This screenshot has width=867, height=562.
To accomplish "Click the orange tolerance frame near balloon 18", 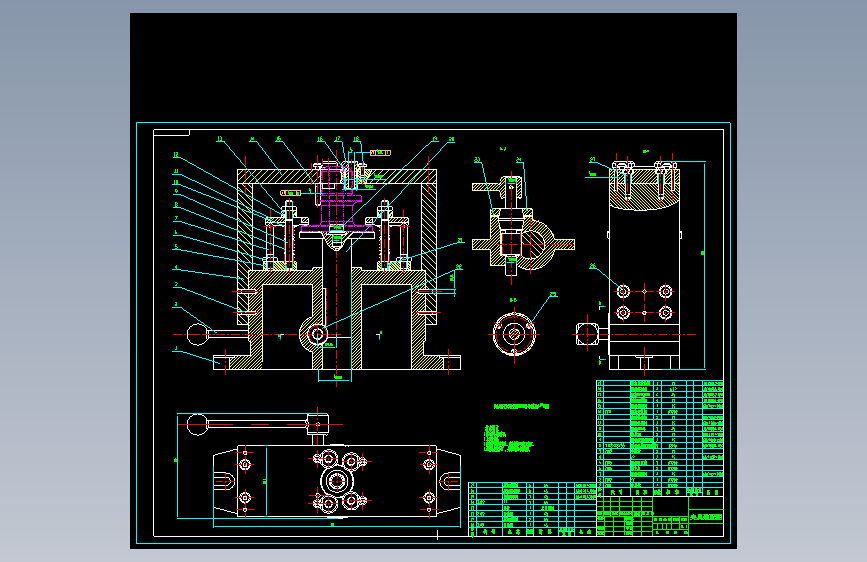I will tap(380, 153).
